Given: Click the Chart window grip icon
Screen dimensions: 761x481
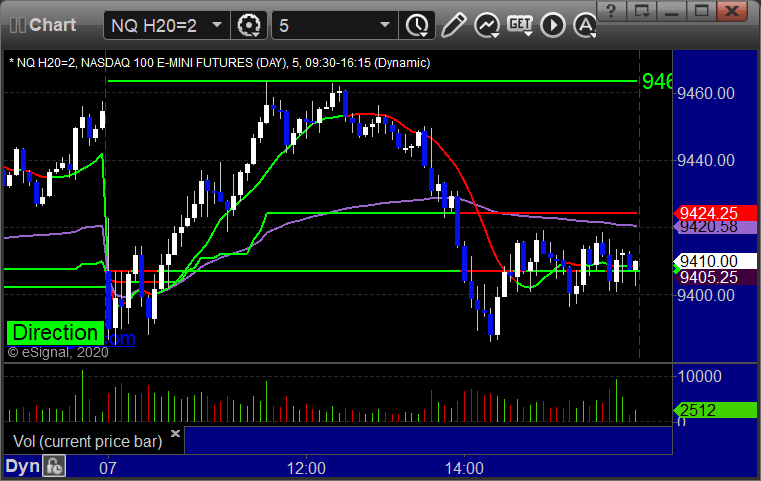Looking at the screenshot, I should tap(17, 25).
